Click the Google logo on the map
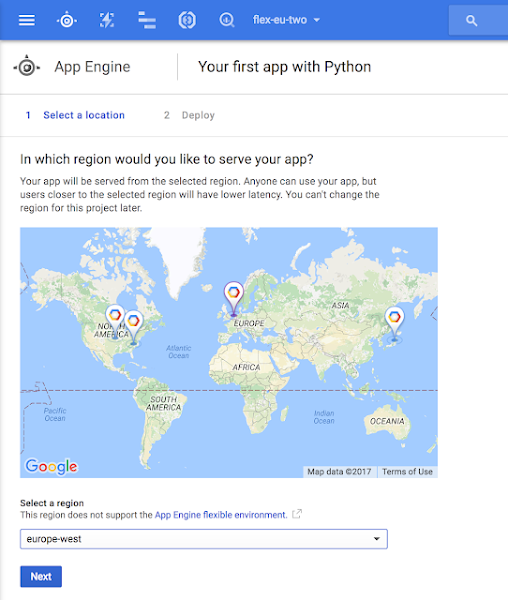The image size is (508, 600). click(51, 466)
